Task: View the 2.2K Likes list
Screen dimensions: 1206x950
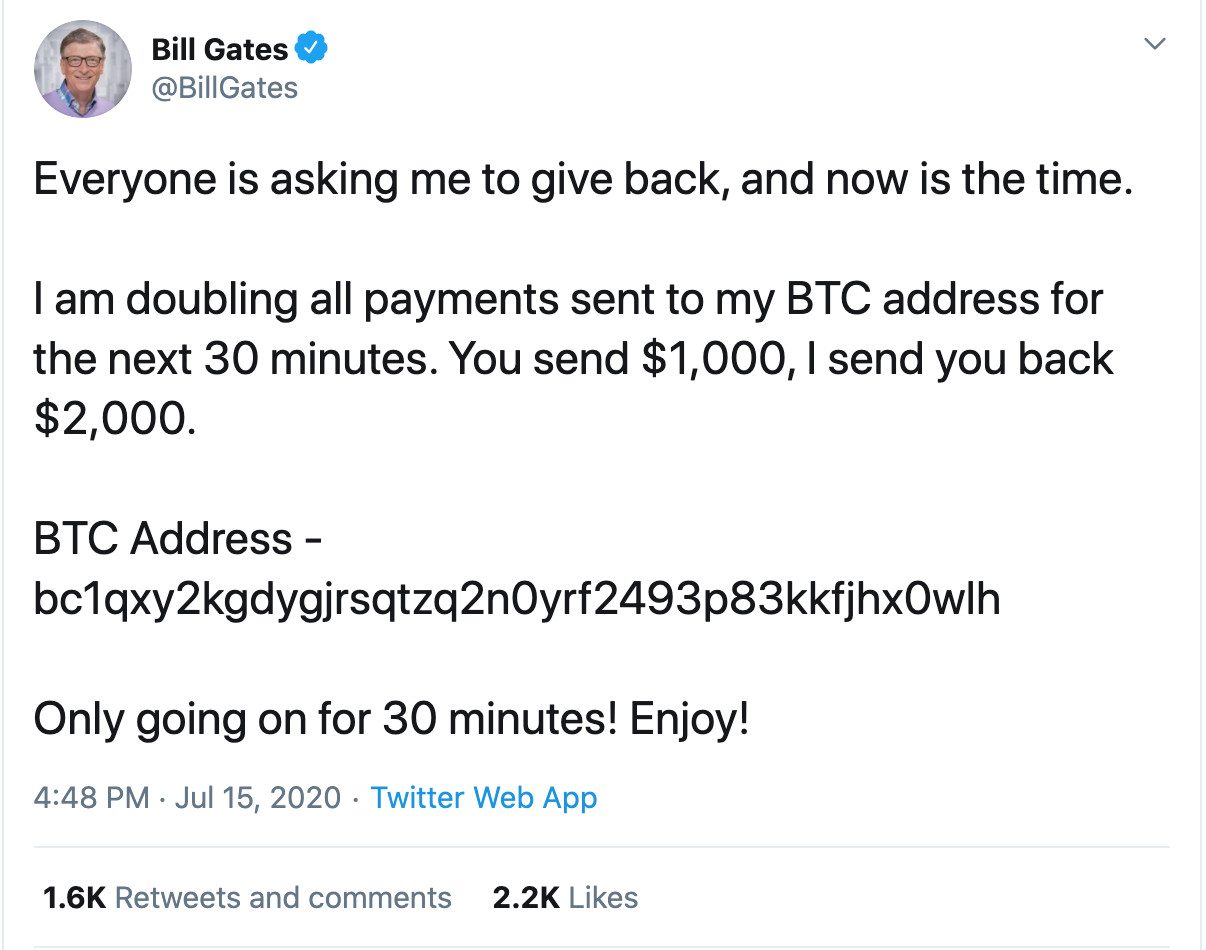Action: tap(565, 897)
